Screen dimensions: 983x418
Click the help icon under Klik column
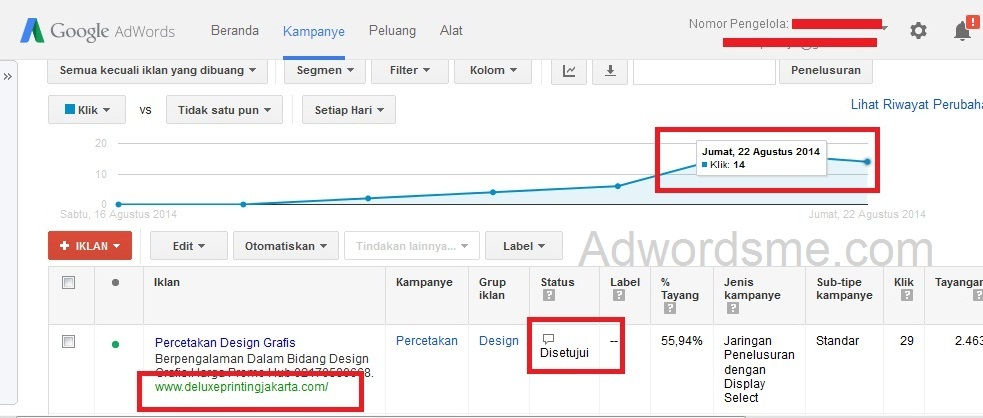click(906, 295)
